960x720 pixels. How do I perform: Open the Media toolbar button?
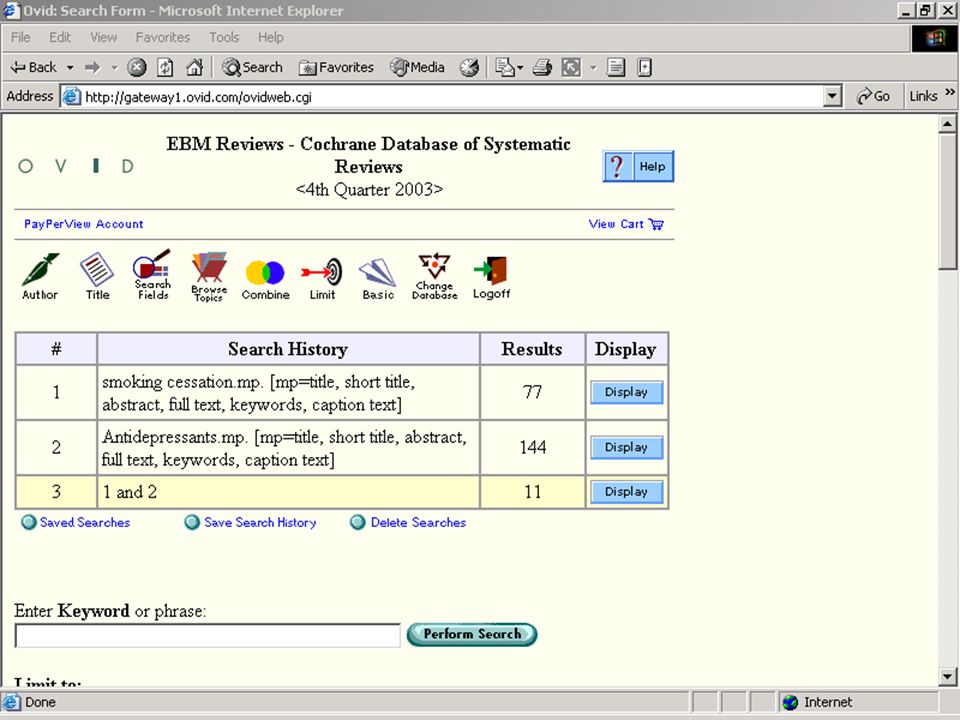coord(418,67)
